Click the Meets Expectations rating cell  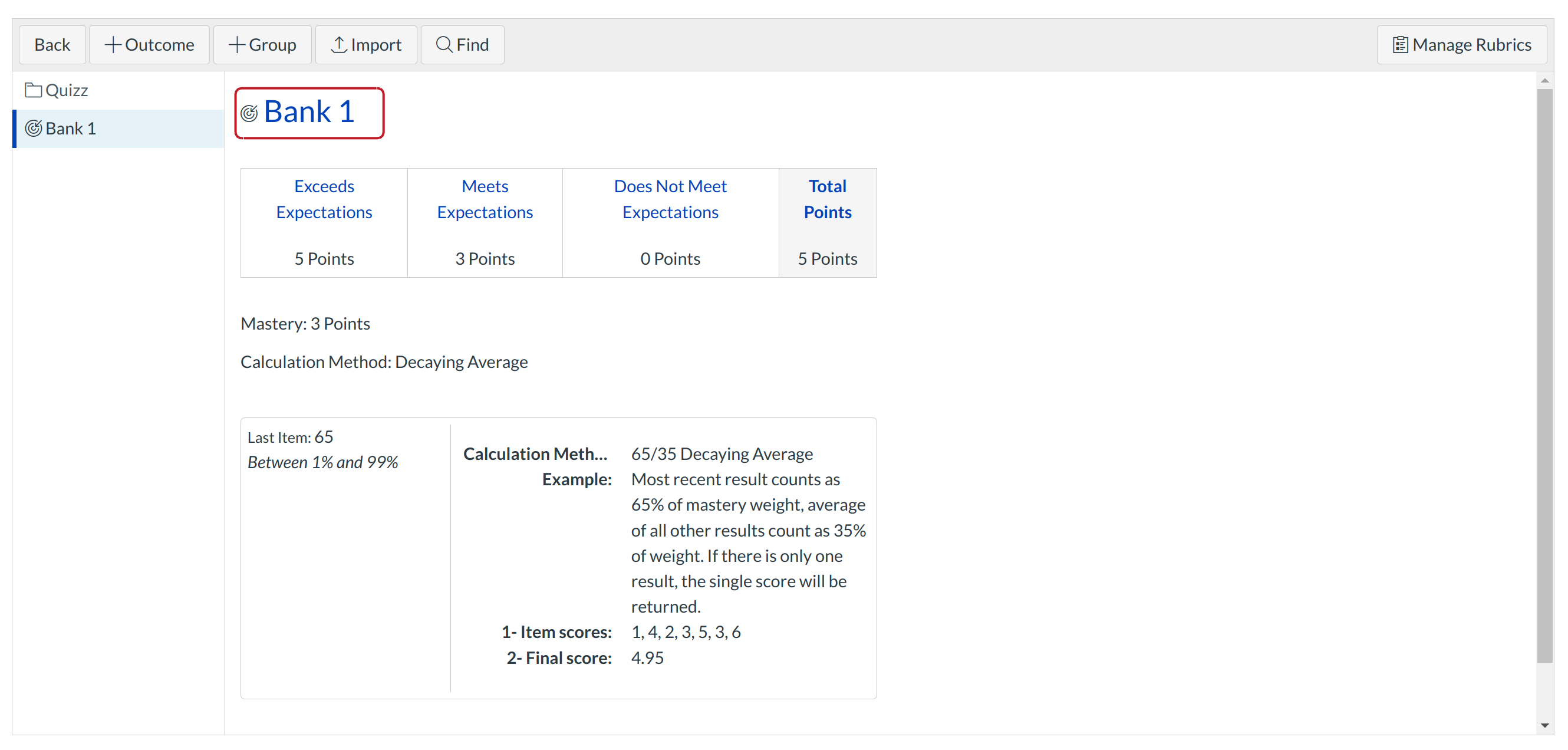(485, 223)
